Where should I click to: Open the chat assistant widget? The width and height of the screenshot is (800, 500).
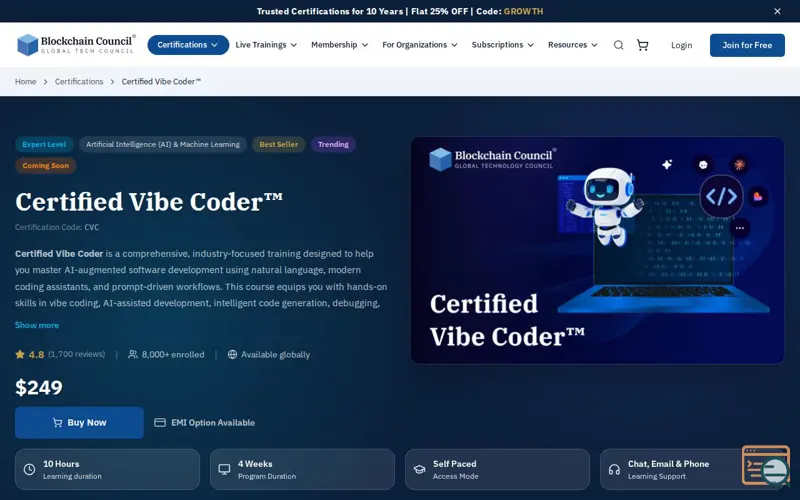coord(766,465)
